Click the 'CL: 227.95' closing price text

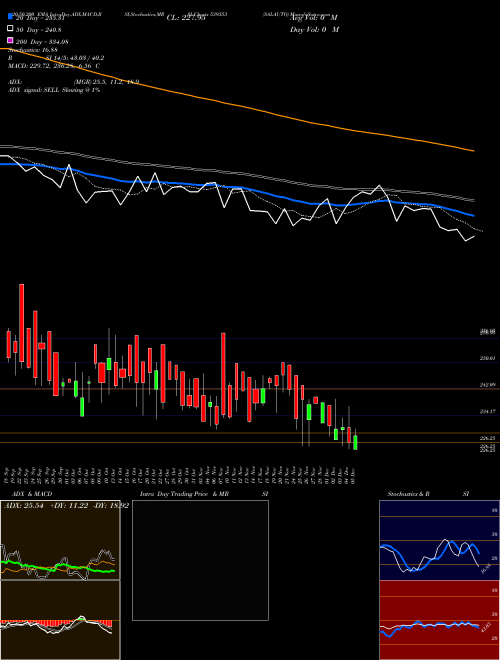186,18
